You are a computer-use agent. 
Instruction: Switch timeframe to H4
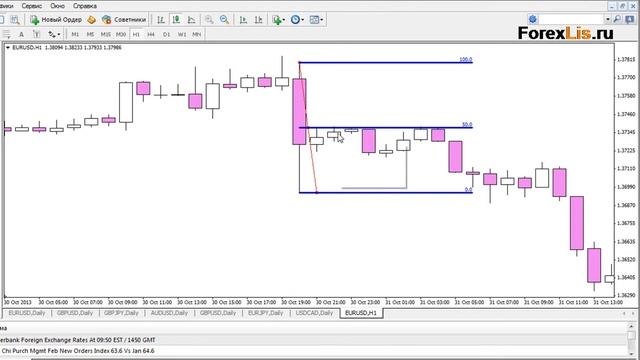point(151,35)
